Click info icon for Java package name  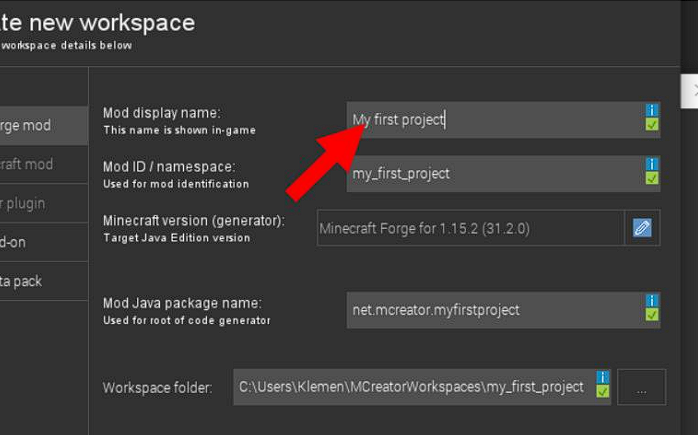pos(652,301)
